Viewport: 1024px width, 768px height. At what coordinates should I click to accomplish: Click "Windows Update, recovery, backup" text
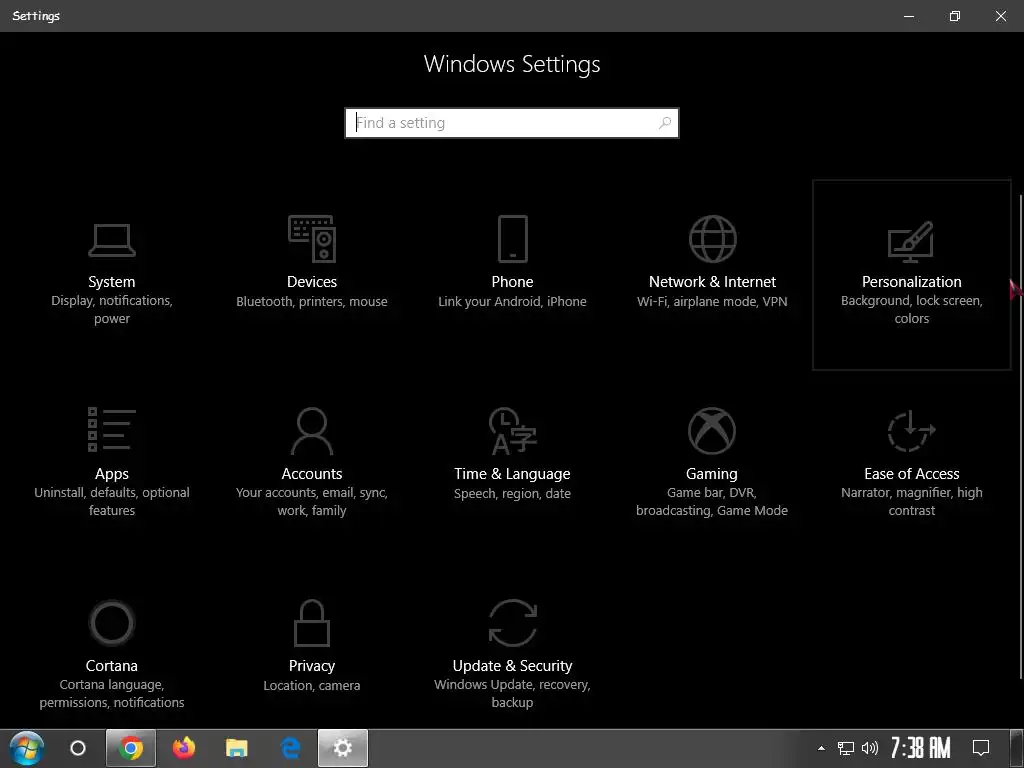coord(513,694)
